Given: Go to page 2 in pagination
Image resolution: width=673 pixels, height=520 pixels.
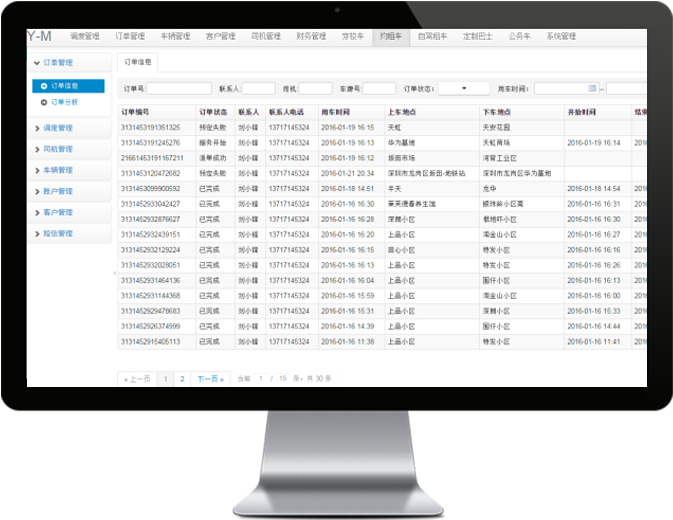Looking at the screenshot, I should [181, 379].
